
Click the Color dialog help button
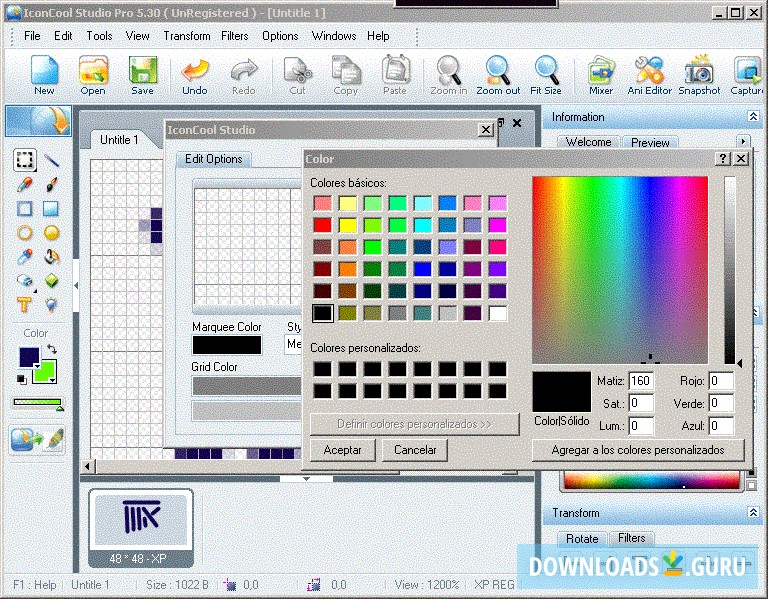pyautogui.click(x=722, y=158)
